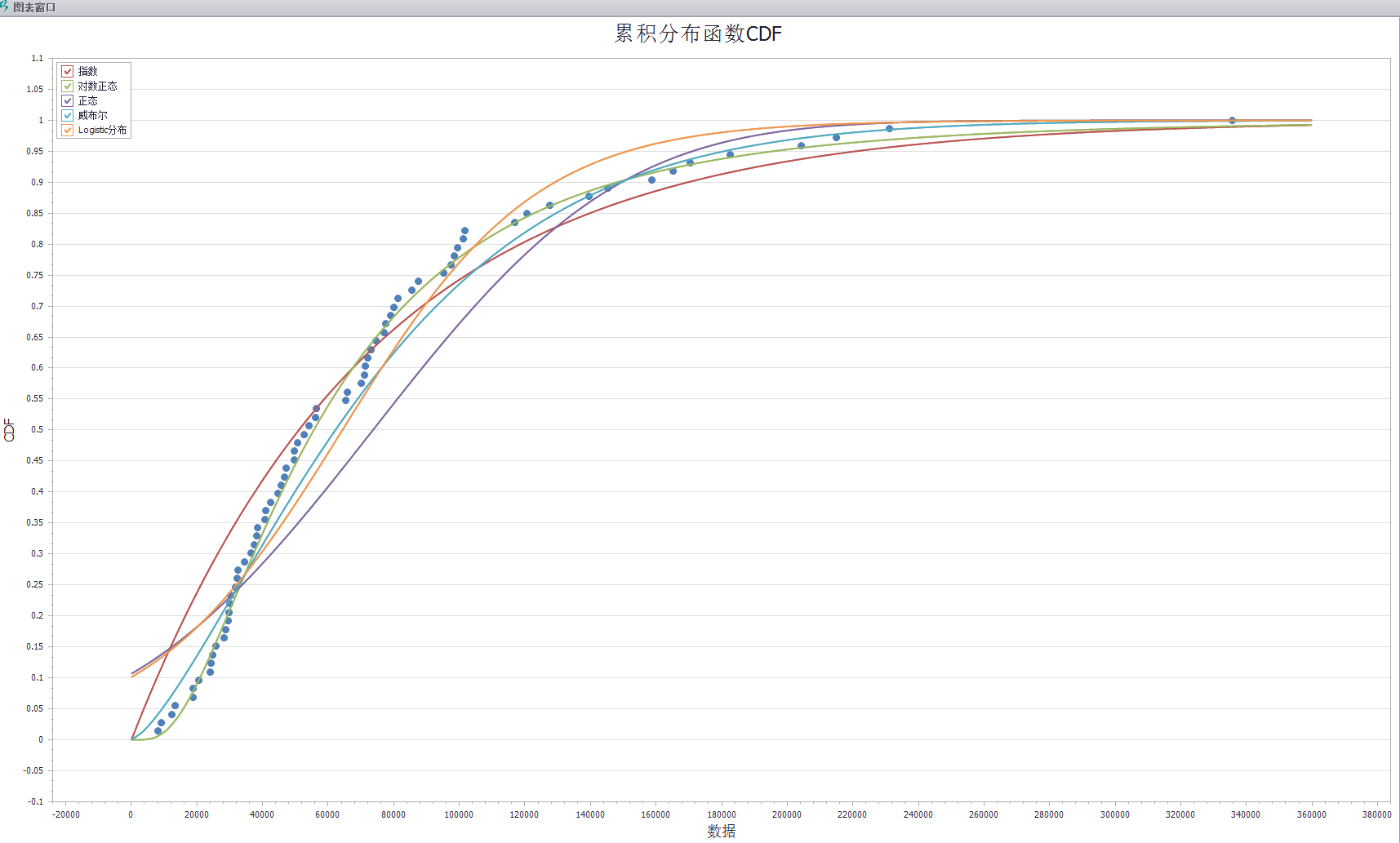Click the -20000 x-axis tick label
This screenshot has height=843, width=1400.
[66, 814]
